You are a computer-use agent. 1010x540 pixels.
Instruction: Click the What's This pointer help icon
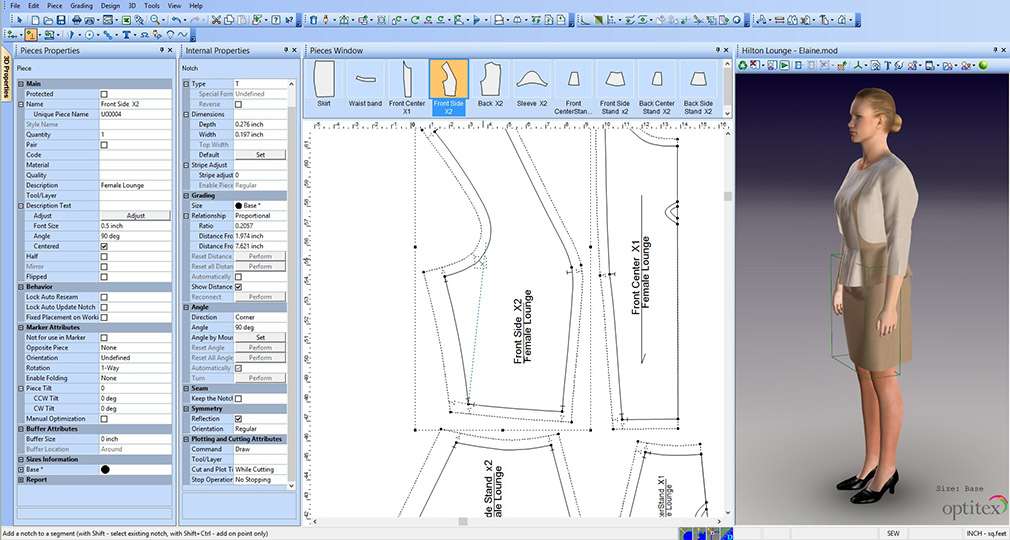point(289,20)
